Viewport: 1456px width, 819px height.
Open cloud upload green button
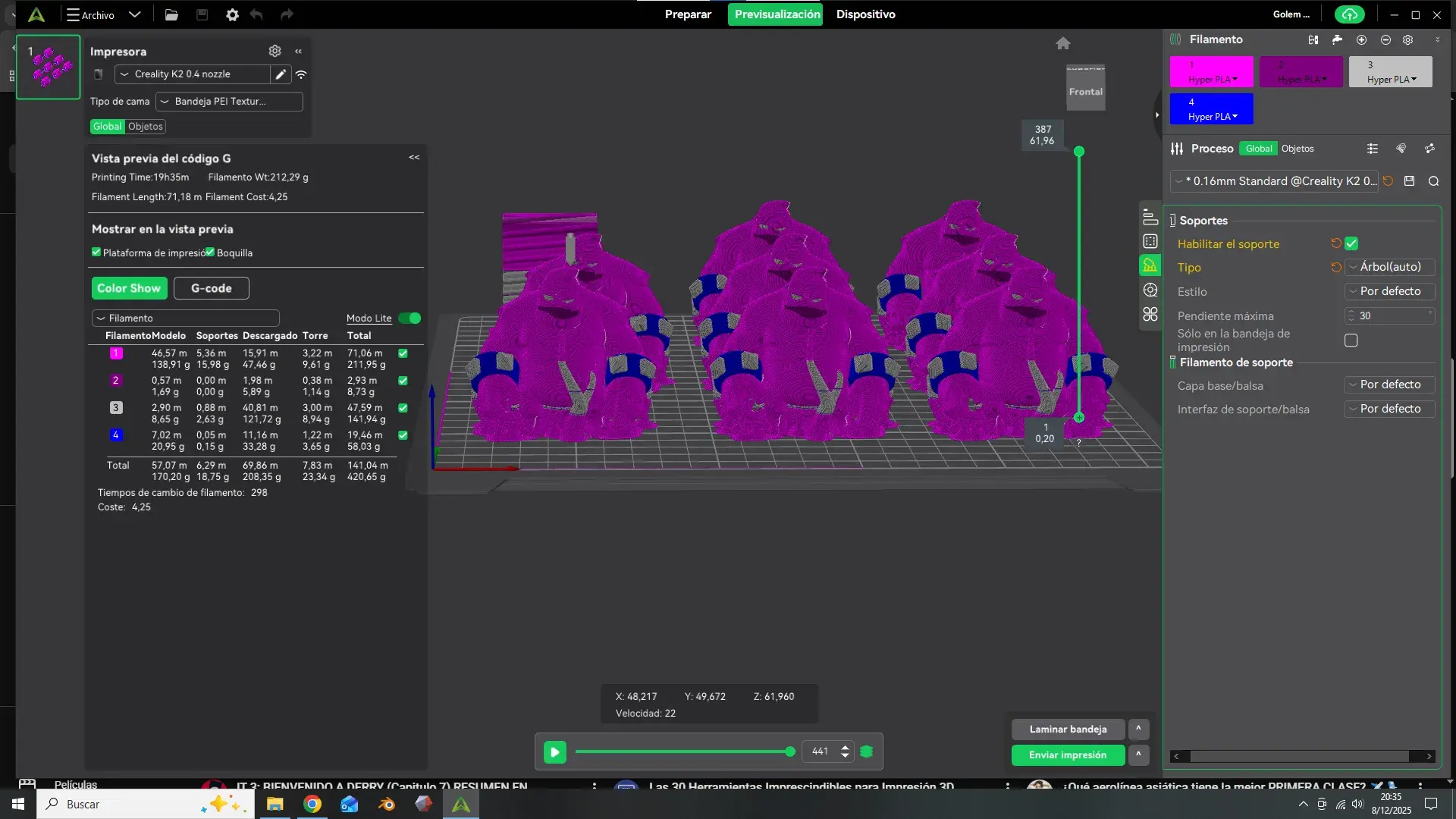(1349, 14)
